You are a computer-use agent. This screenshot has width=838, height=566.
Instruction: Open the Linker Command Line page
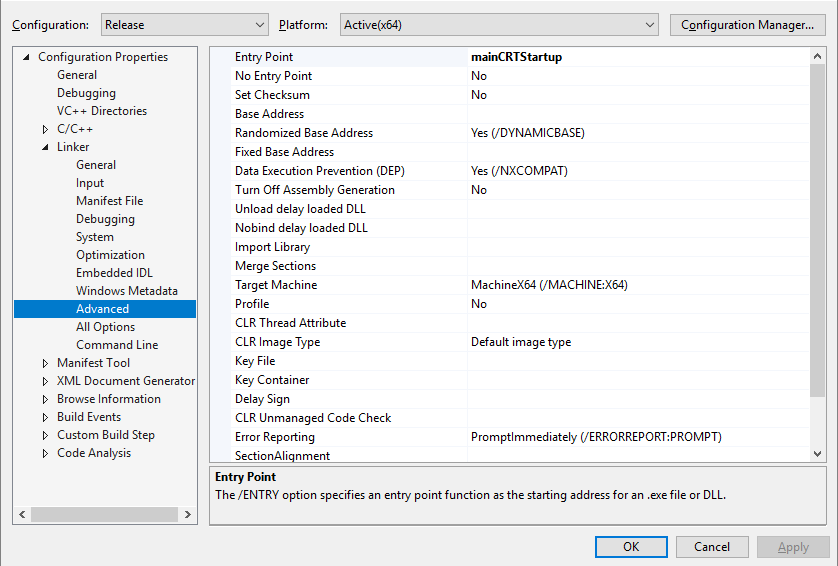(x=117, y=345)
